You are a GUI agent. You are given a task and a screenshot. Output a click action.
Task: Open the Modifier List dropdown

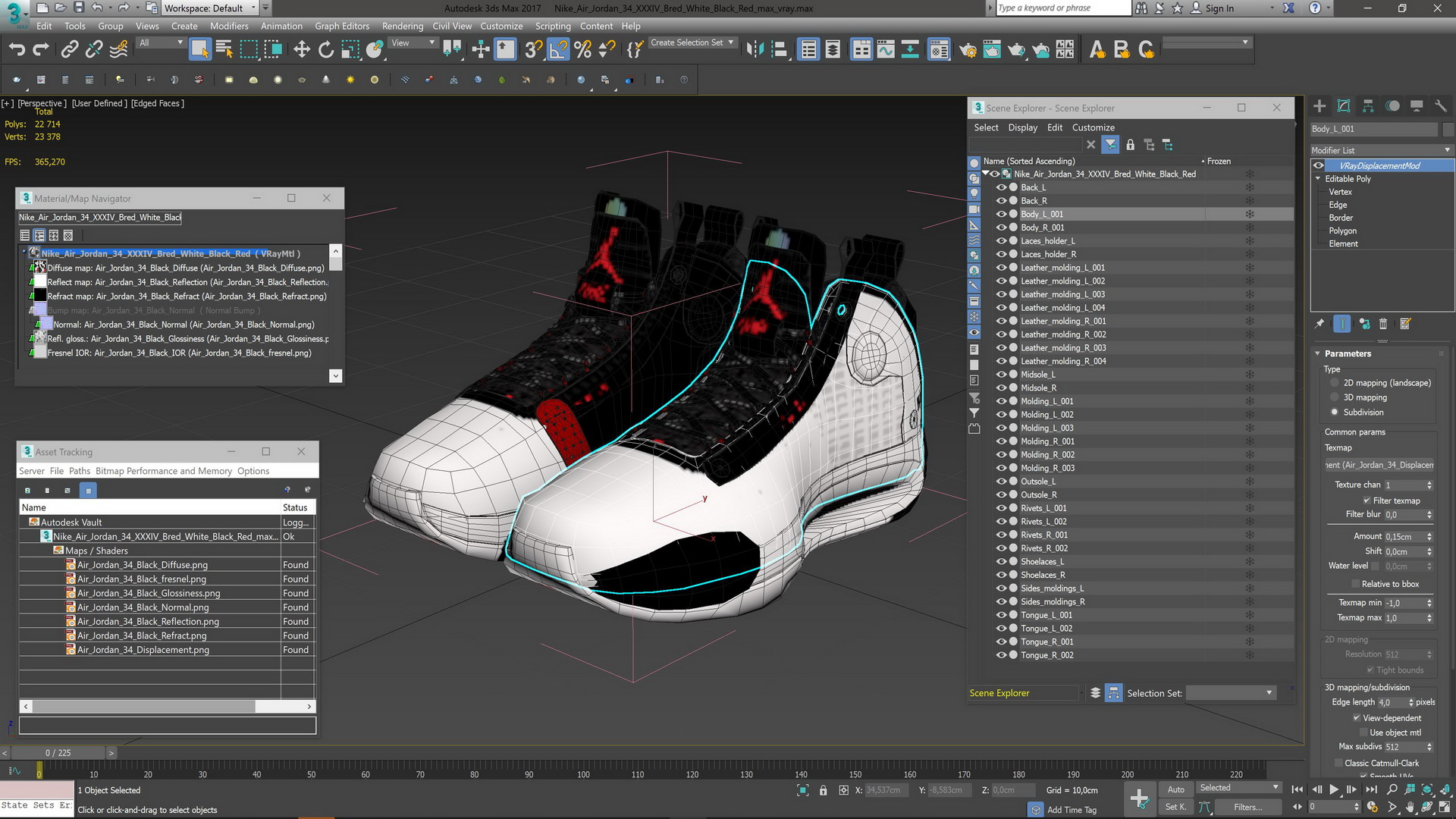click(1382, 150)
